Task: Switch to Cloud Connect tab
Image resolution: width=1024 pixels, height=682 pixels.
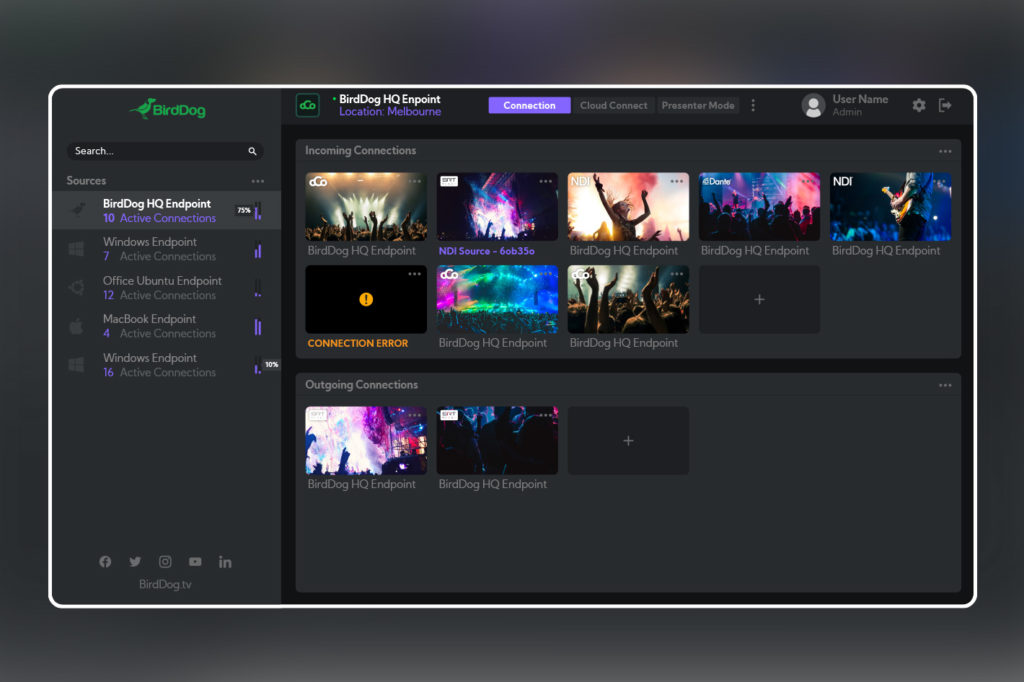Action: (x=613, y=105)
